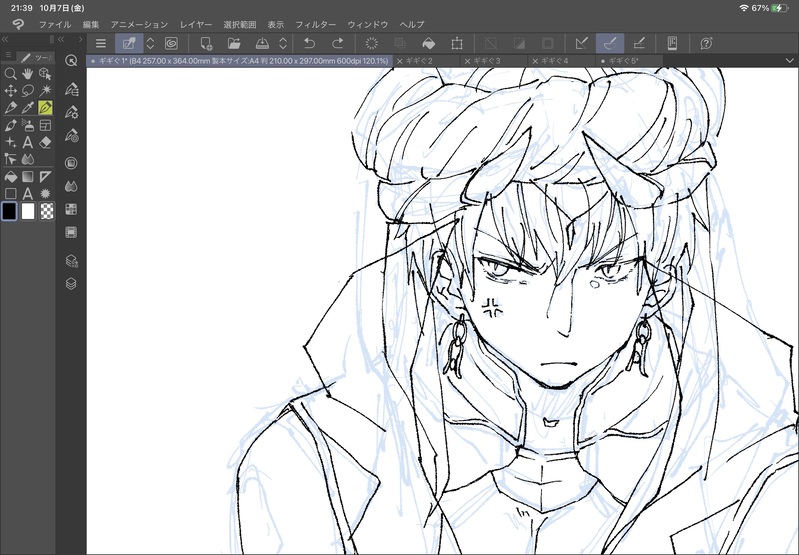Select the Gradient tool
The width and height of the screenshot is (799, 555).
[x=28, y=177]
